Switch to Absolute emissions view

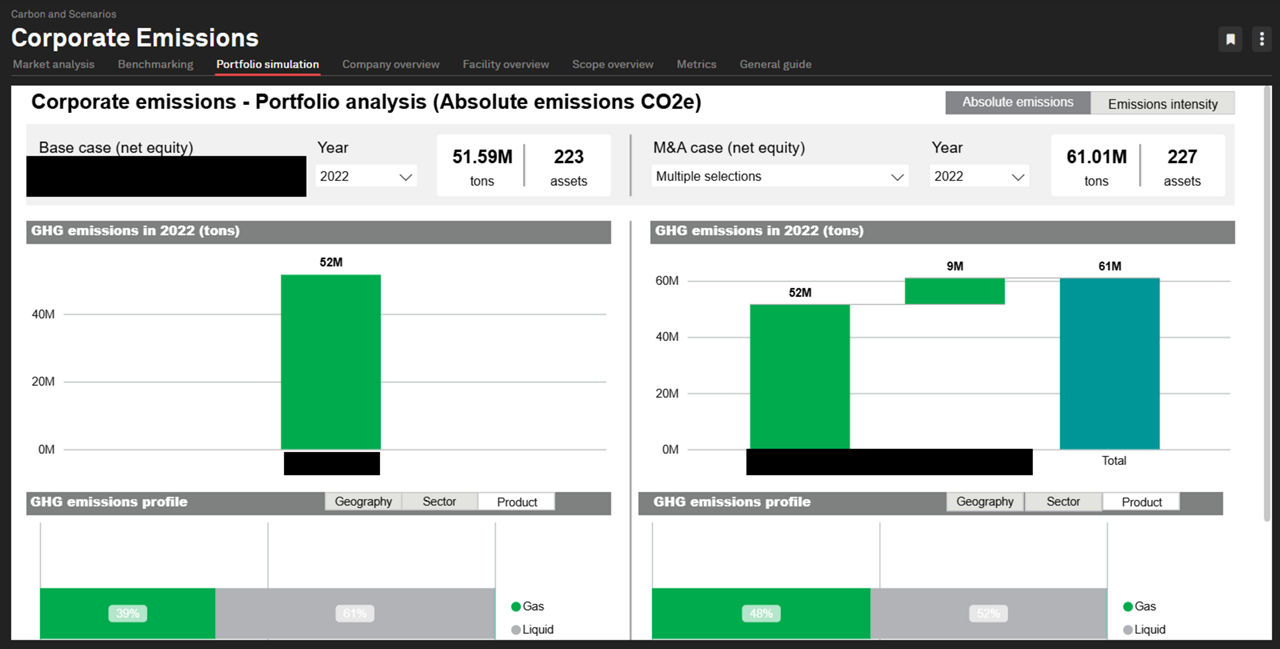pyautogui.click(x=1018, y=103)
